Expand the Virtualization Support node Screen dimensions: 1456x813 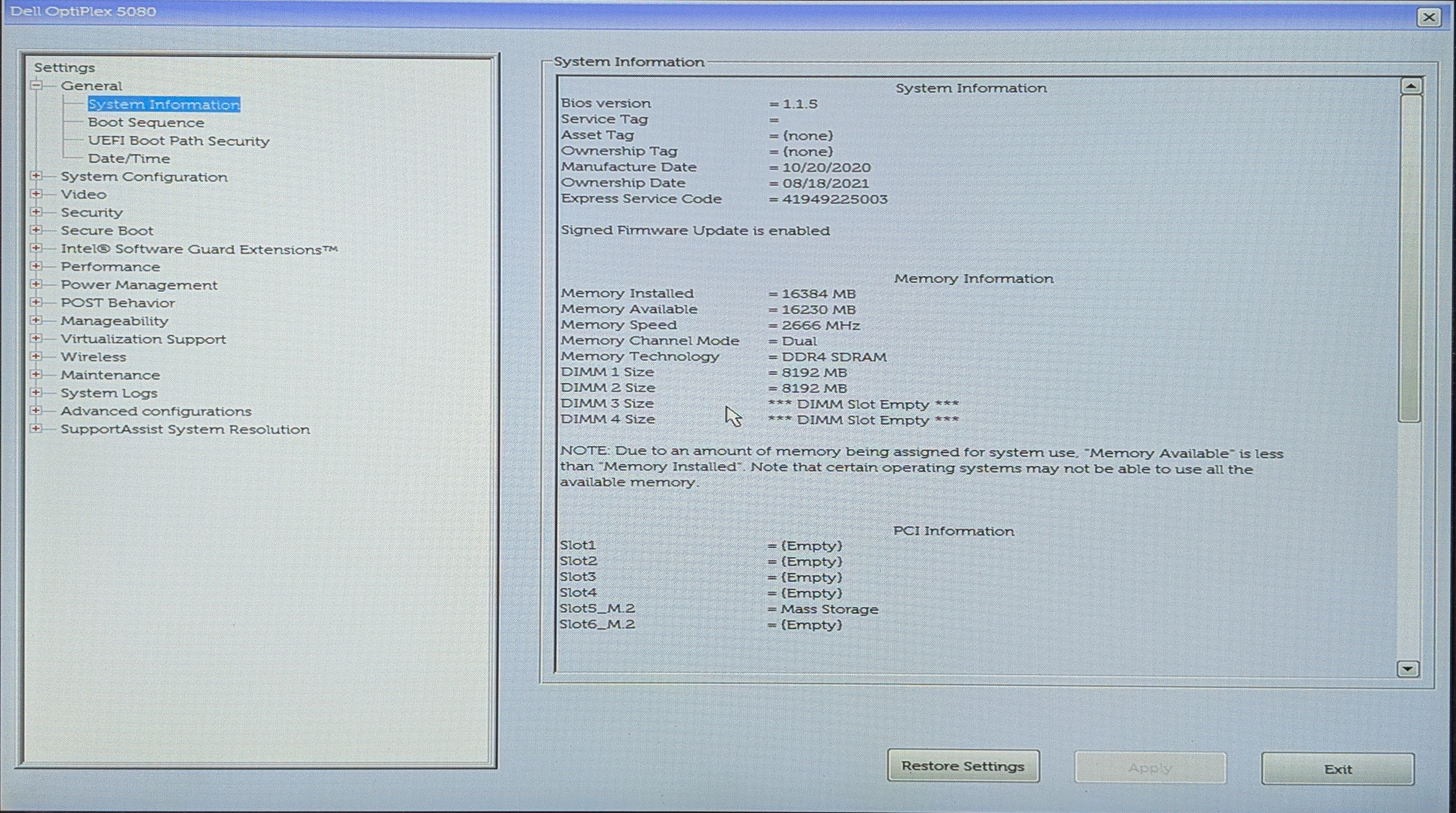click(36, 338)
